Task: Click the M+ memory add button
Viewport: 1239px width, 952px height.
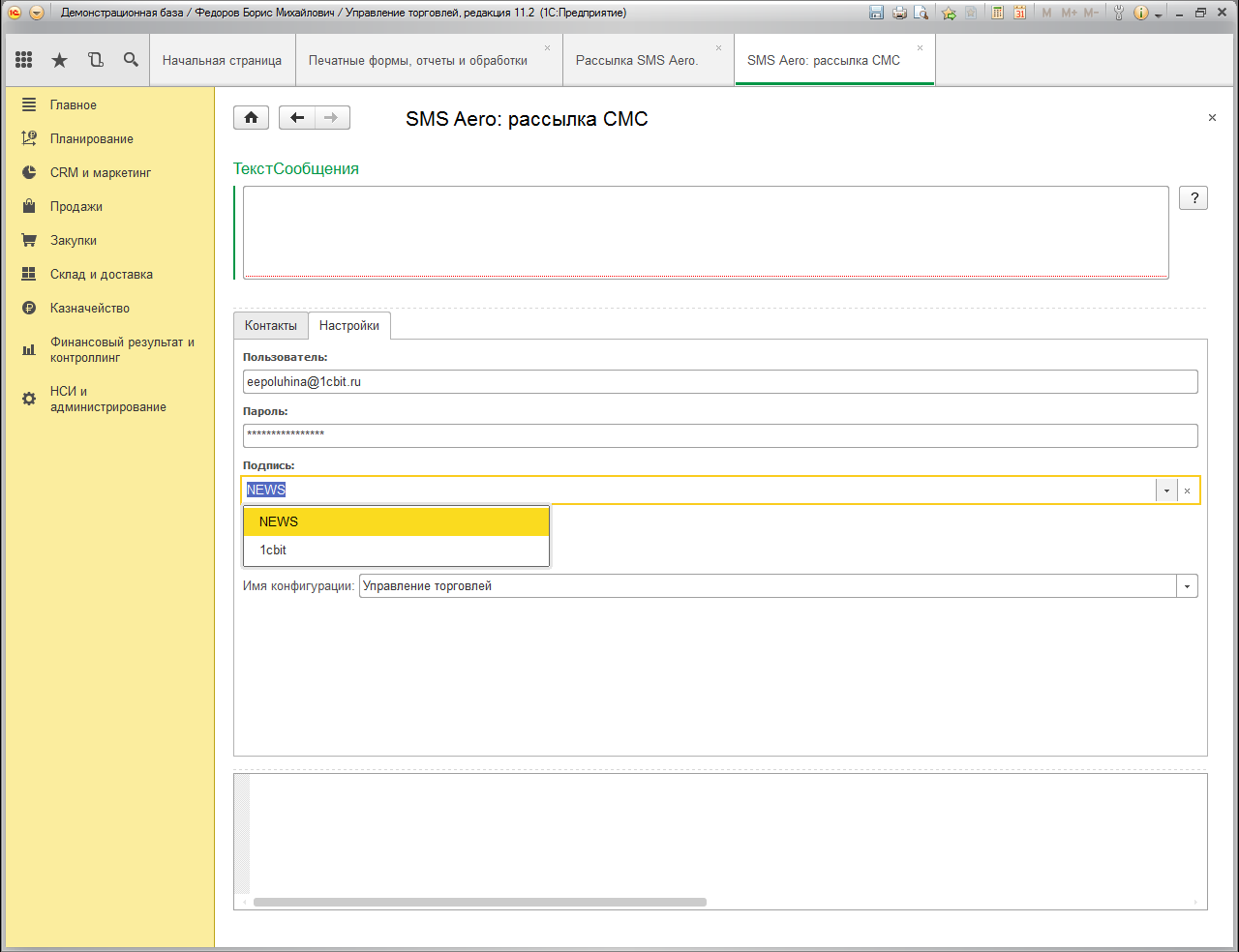Action: pos(1069,13)
